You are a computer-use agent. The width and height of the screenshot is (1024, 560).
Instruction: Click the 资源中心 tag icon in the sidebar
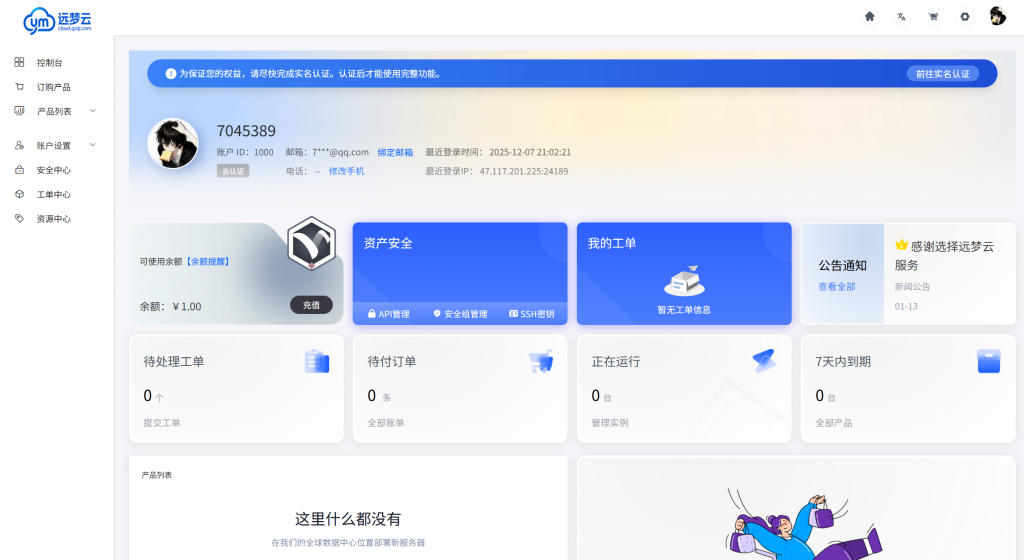(20, 219)
